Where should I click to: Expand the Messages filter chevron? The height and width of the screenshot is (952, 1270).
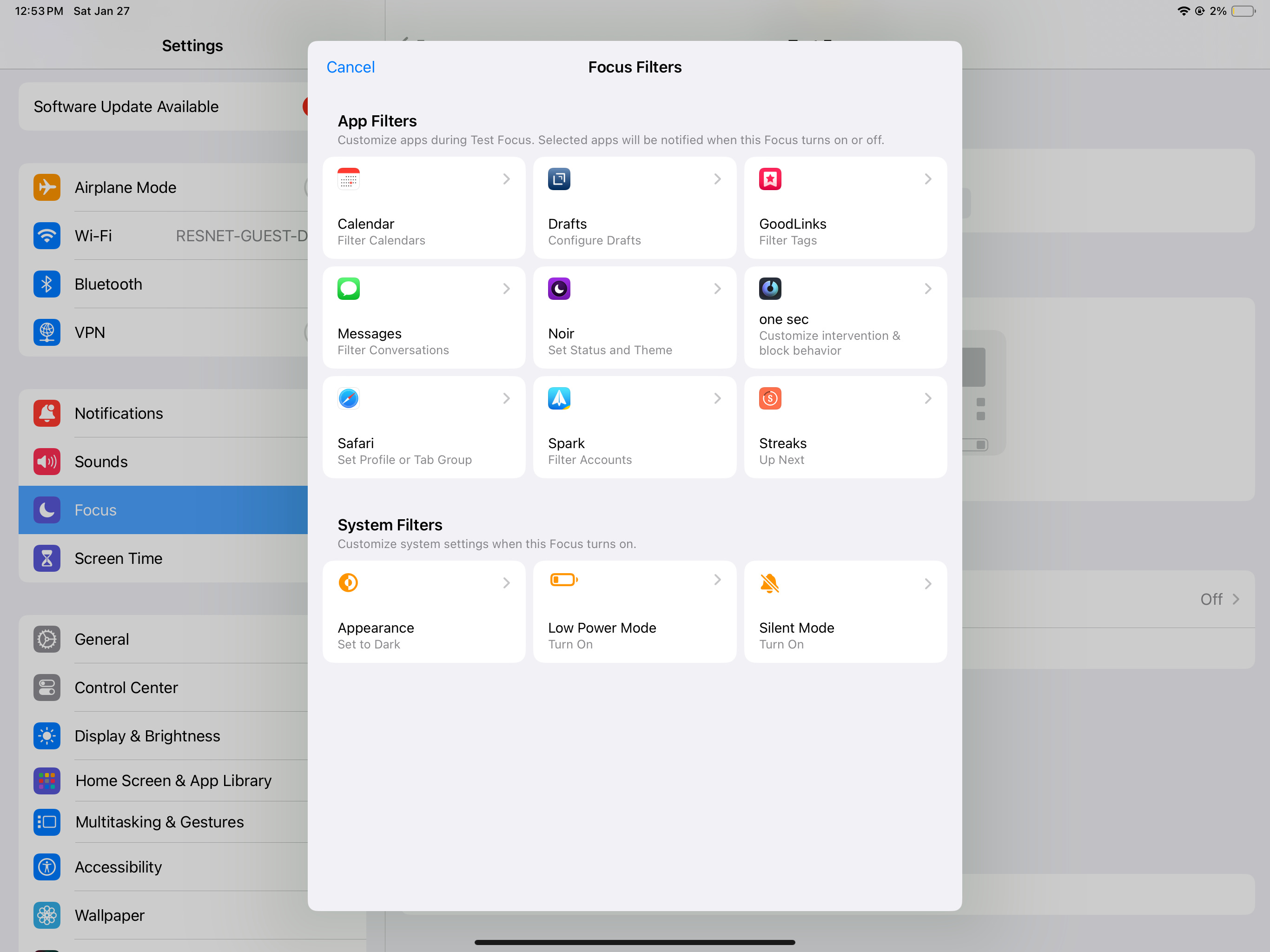(x=506, y=289)
